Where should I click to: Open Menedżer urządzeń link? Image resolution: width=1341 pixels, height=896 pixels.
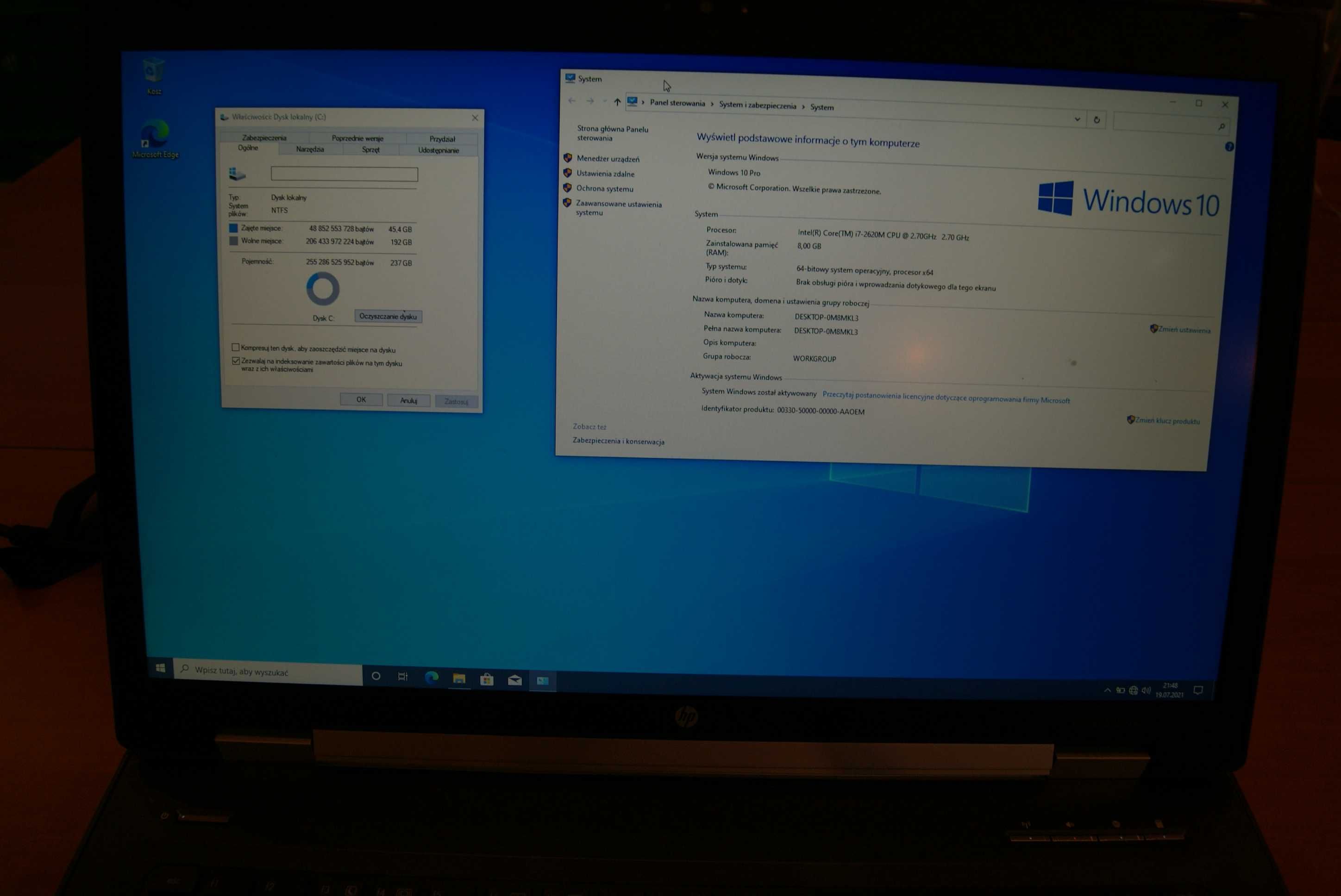pyautogui.click(x=608, y=159)
